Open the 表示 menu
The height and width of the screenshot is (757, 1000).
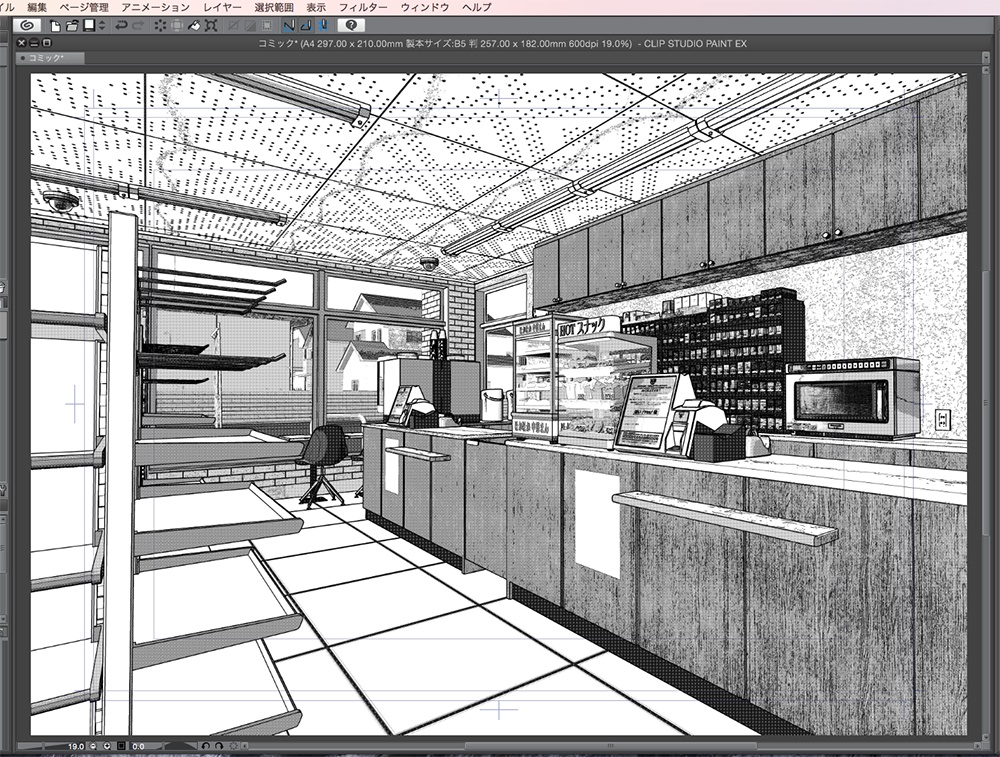click(x=316, y=7)
